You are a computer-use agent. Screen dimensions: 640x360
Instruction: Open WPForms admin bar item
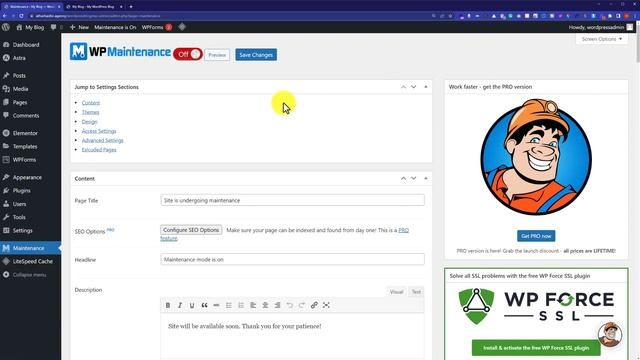click(157, 27)
